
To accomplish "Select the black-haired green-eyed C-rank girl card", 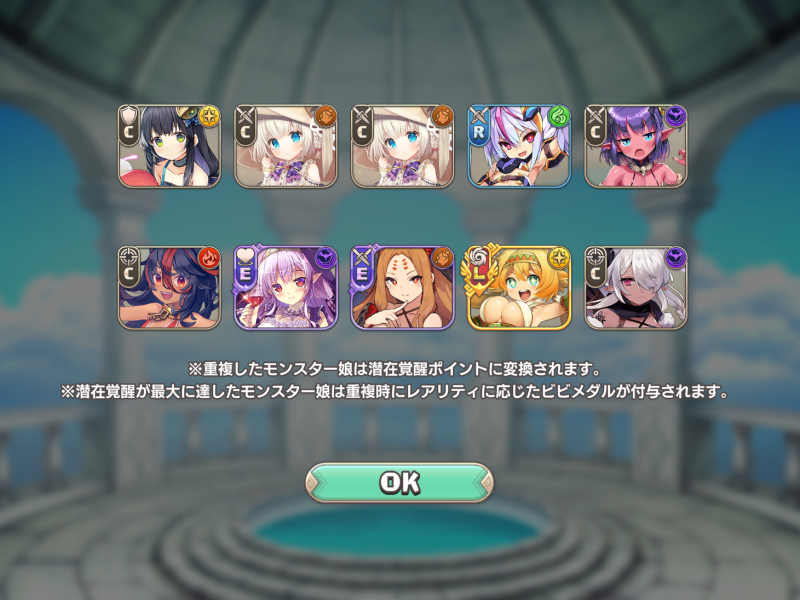I will (169, 146).
